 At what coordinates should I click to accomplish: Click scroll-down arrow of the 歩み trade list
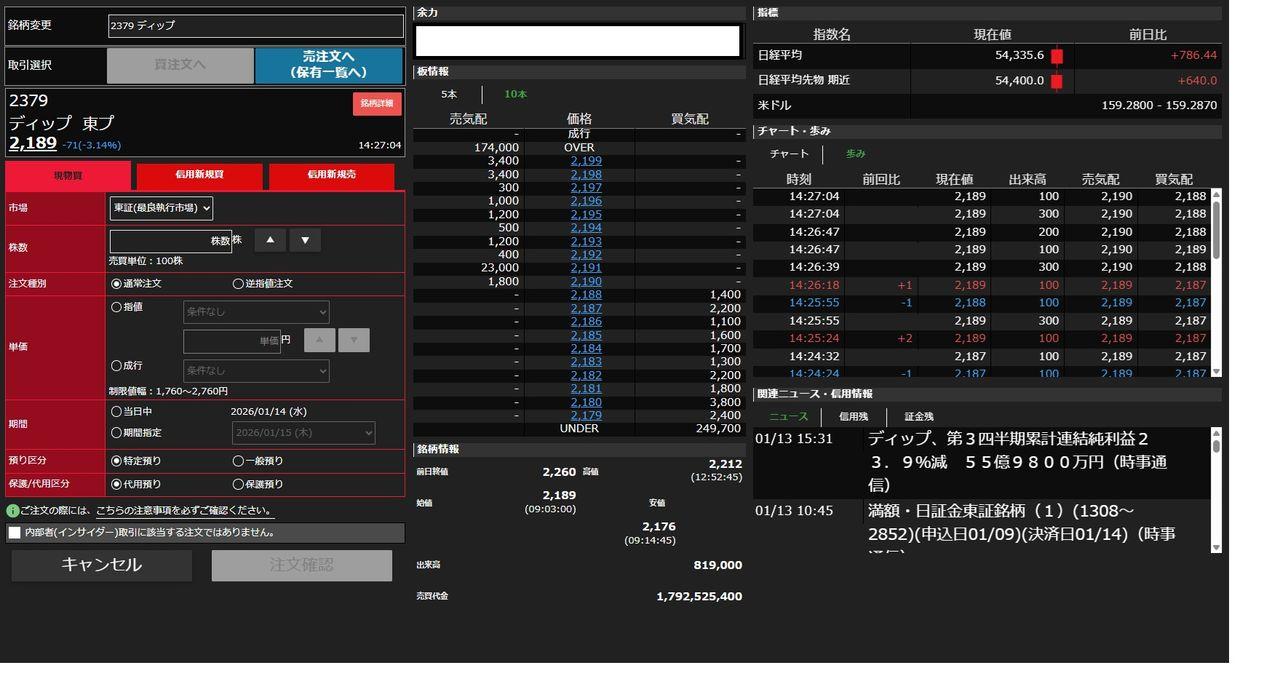click(1216, 371)
